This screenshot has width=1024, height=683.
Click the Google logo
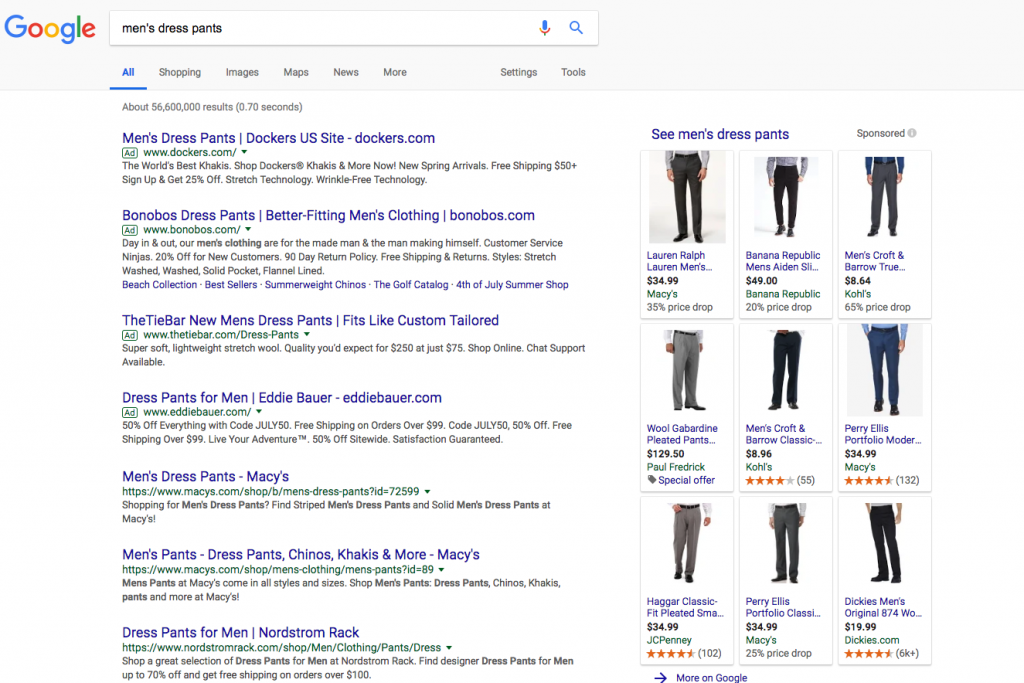[49, 29]
